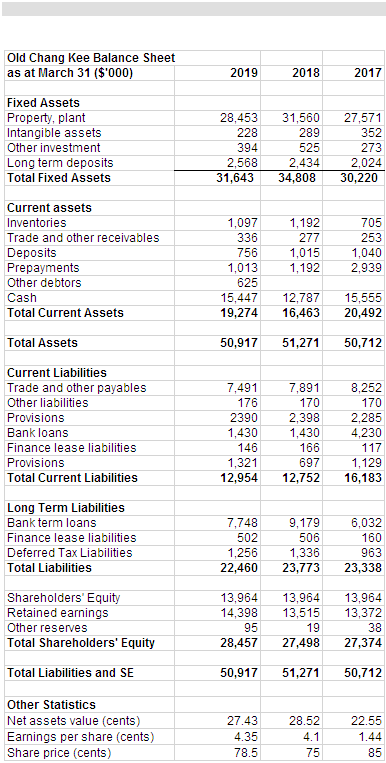Click the 'Deposits' row label
The image size is (386, 763).
[x=32, y=253]
